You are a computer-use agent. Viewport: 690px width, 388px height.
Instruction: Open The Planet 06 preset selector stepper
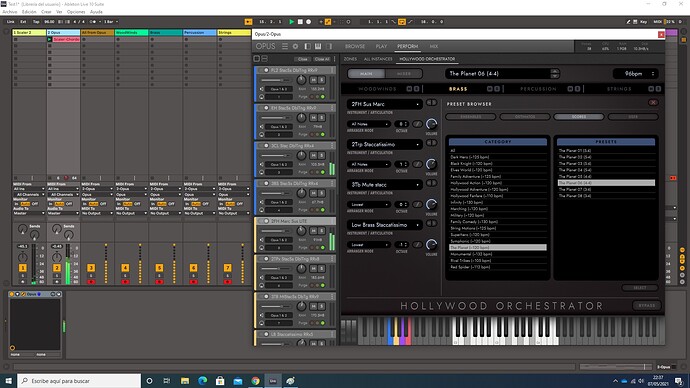click(x=555, y=73)
